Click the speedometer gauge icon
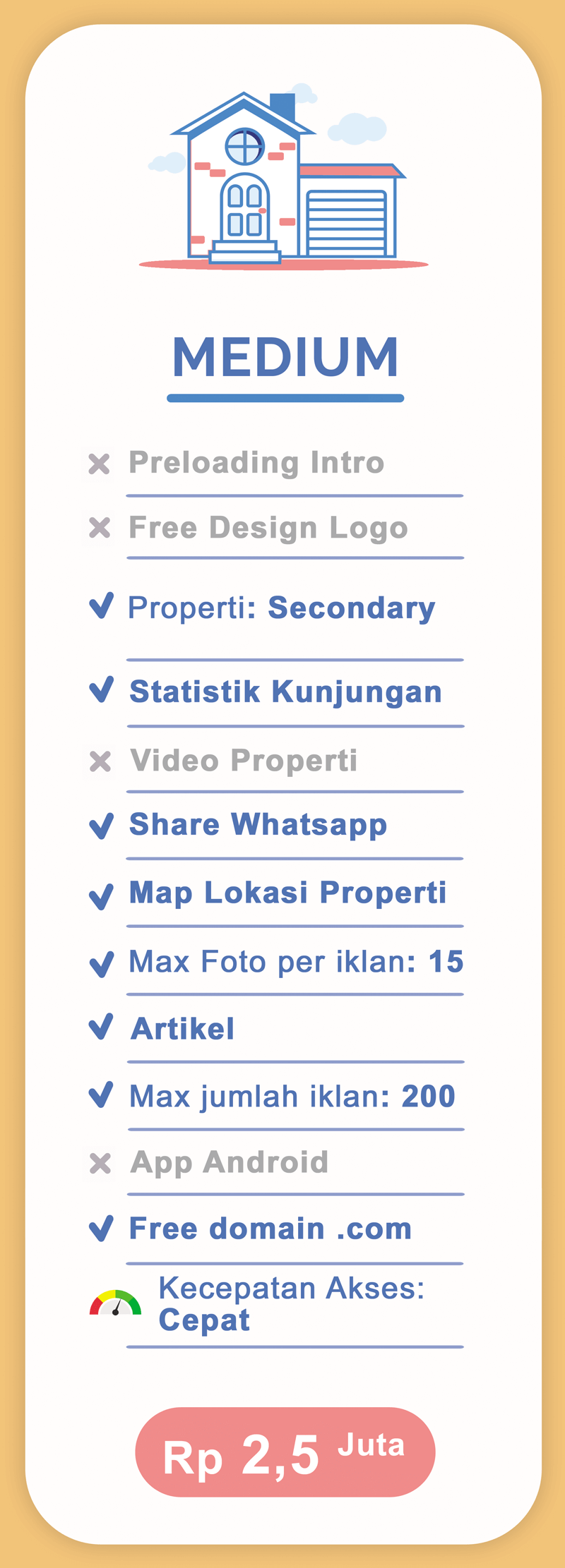The height and width of the screenshot is (1568, 565). coord(115,1303)
